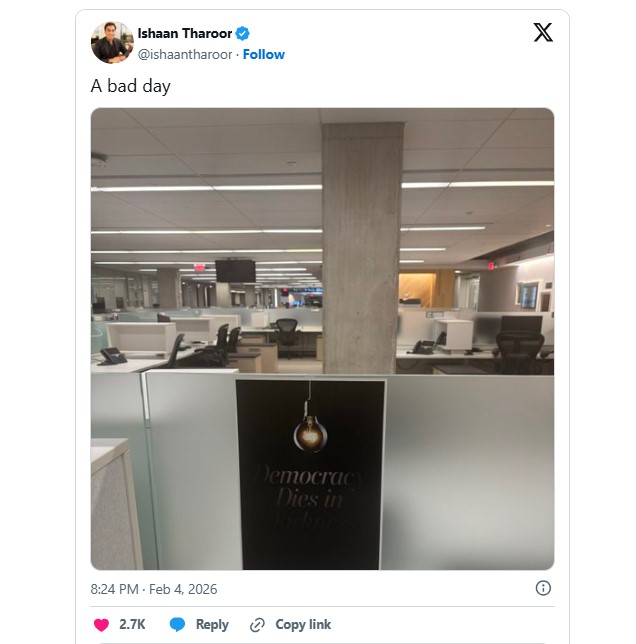Like the tweet with the pink heart icon
This screenshot has width=636, height=644.
[x=101, y=624]
